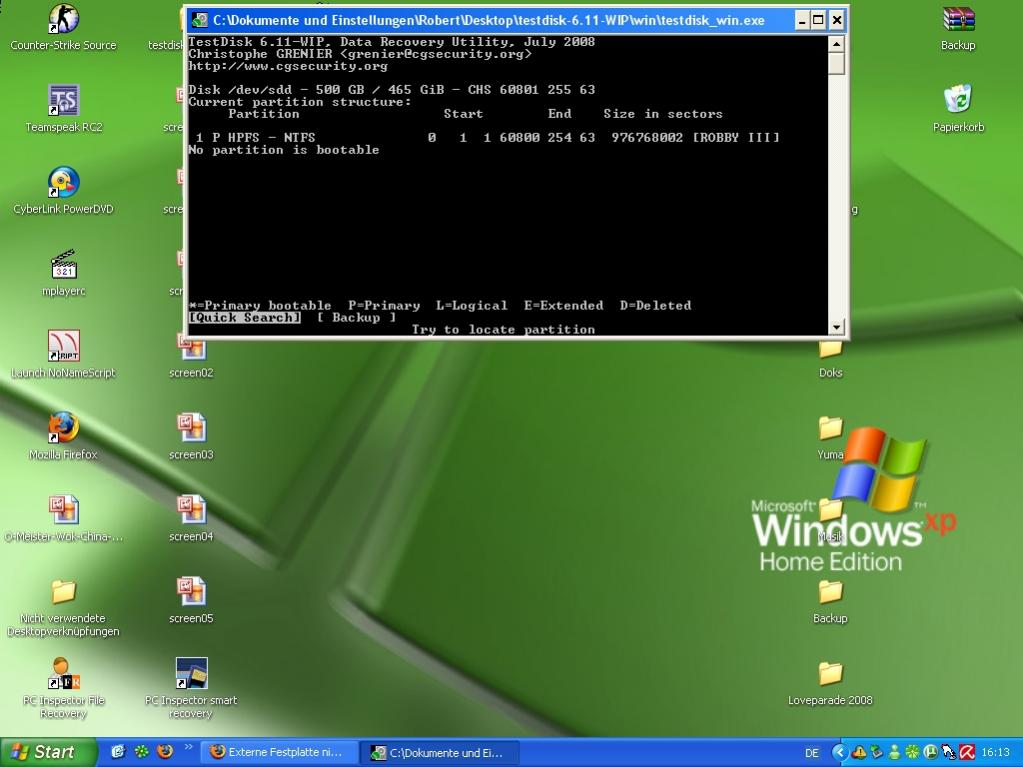Click the Disk /dev/sdd 500 GB line

coord(391,90)
